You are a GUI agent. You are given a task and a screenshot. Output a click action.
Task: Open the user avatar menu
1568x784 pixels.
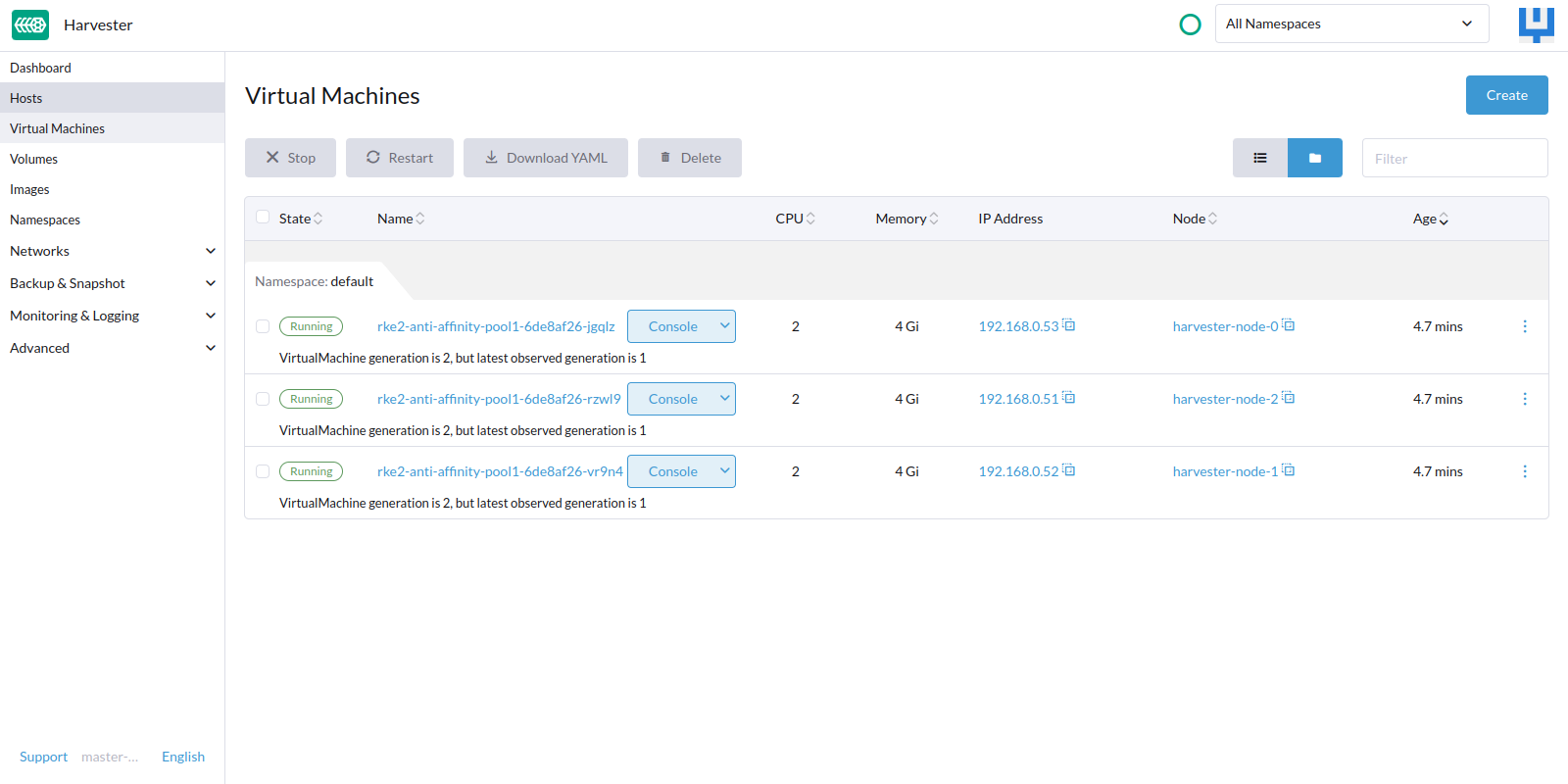(x=1536, y=24)
